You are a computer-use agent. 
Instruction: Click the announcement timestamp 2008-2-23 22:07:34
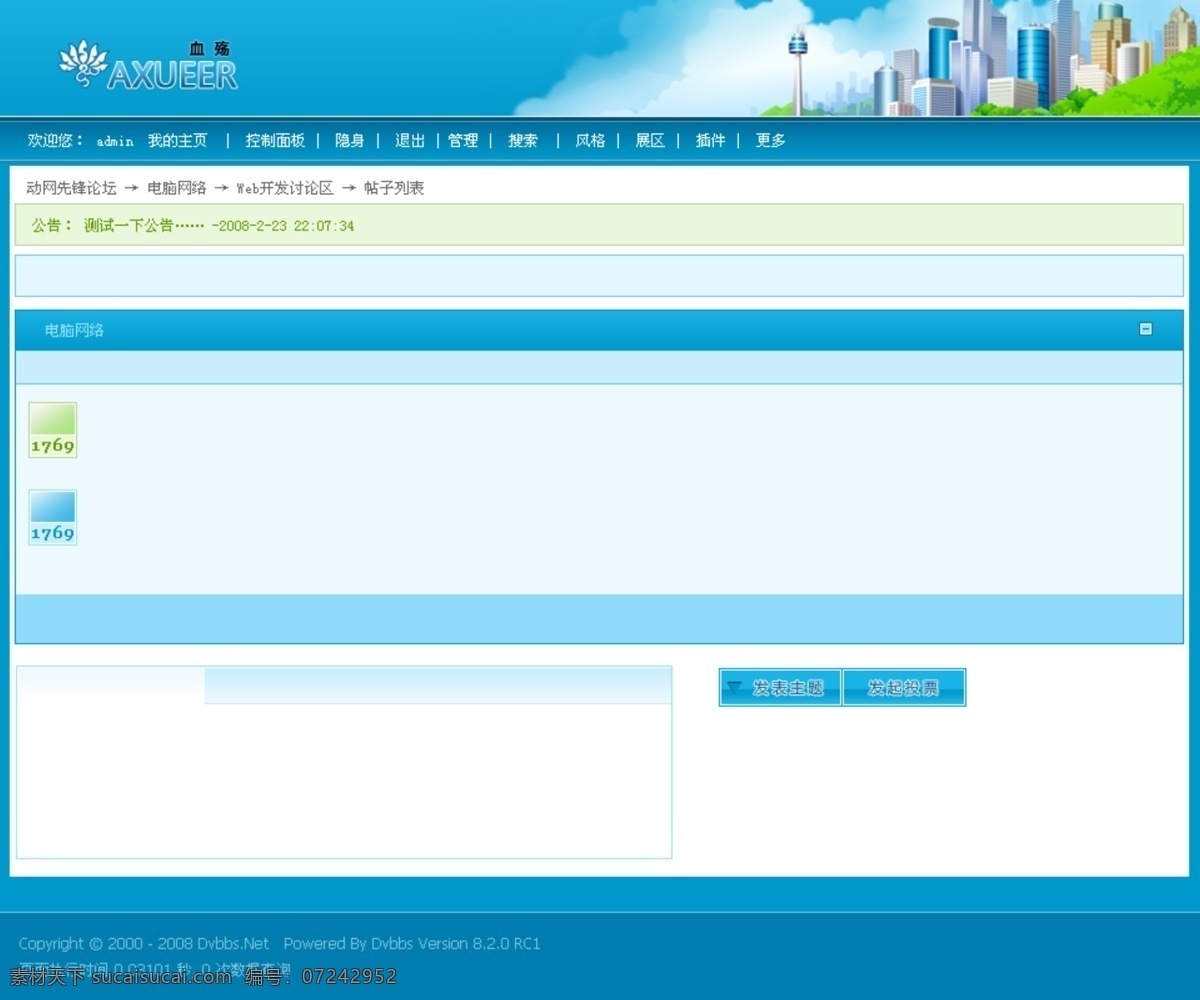pyautogui.click(x=285, y=226)
